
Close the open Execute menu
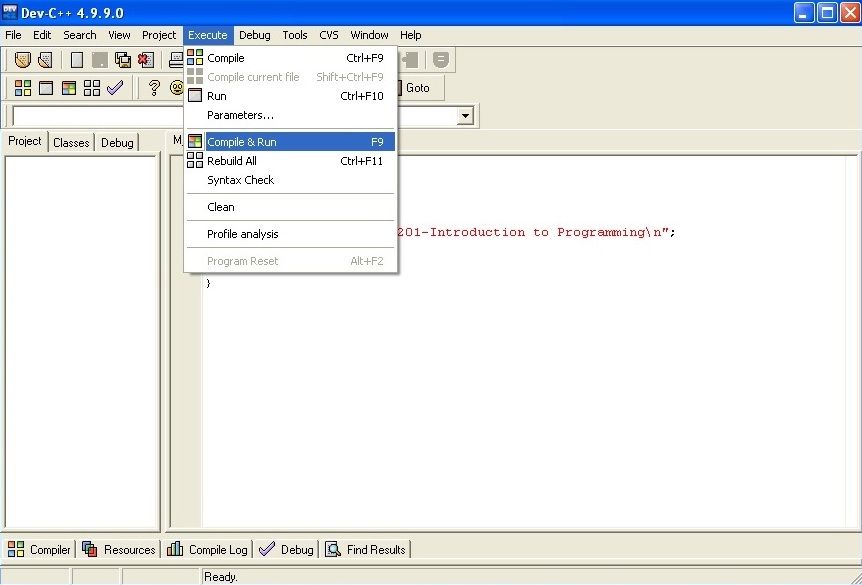point(208,35)
